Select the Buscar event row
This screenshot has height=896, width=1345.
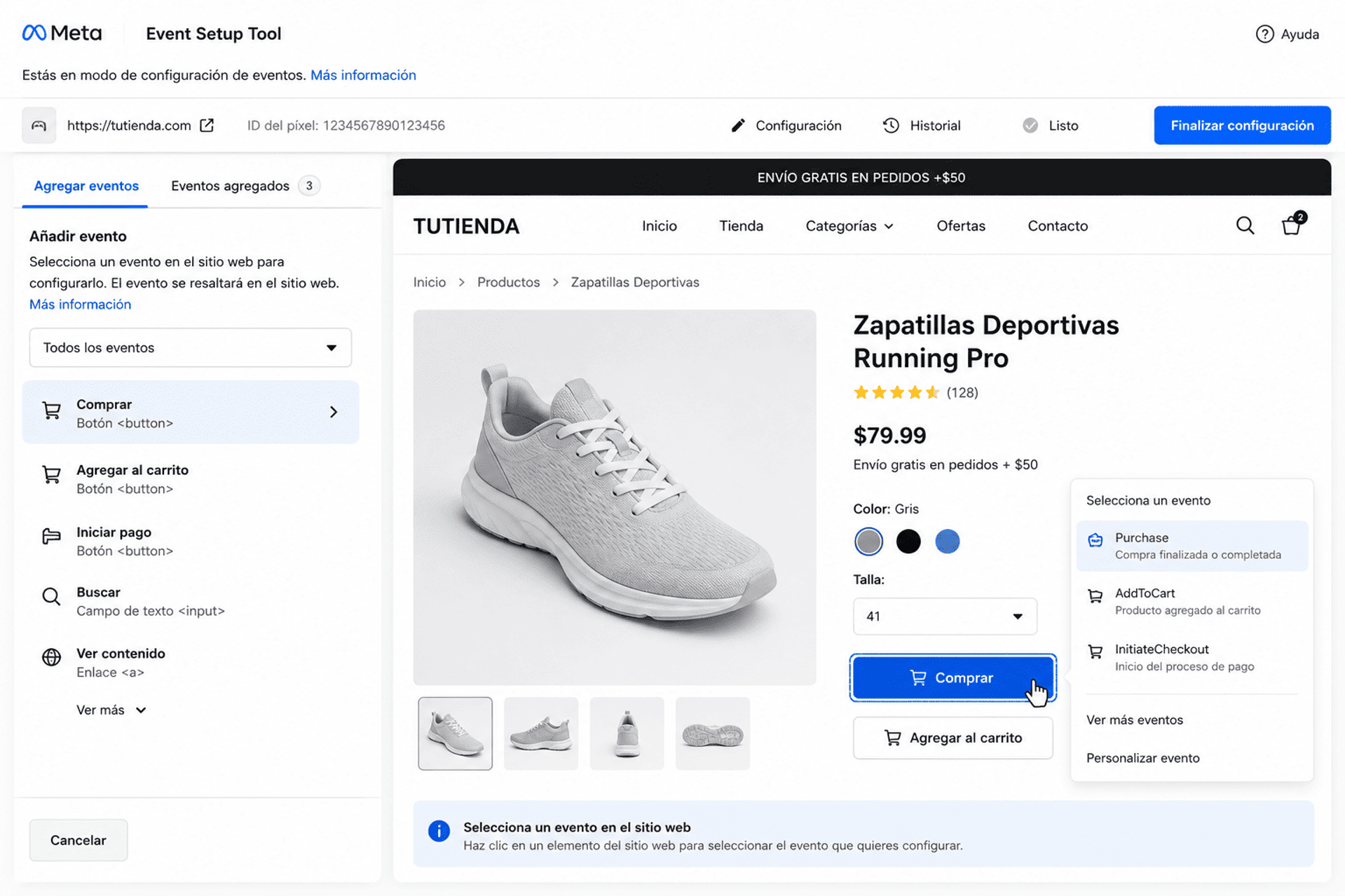coord(191,601)
